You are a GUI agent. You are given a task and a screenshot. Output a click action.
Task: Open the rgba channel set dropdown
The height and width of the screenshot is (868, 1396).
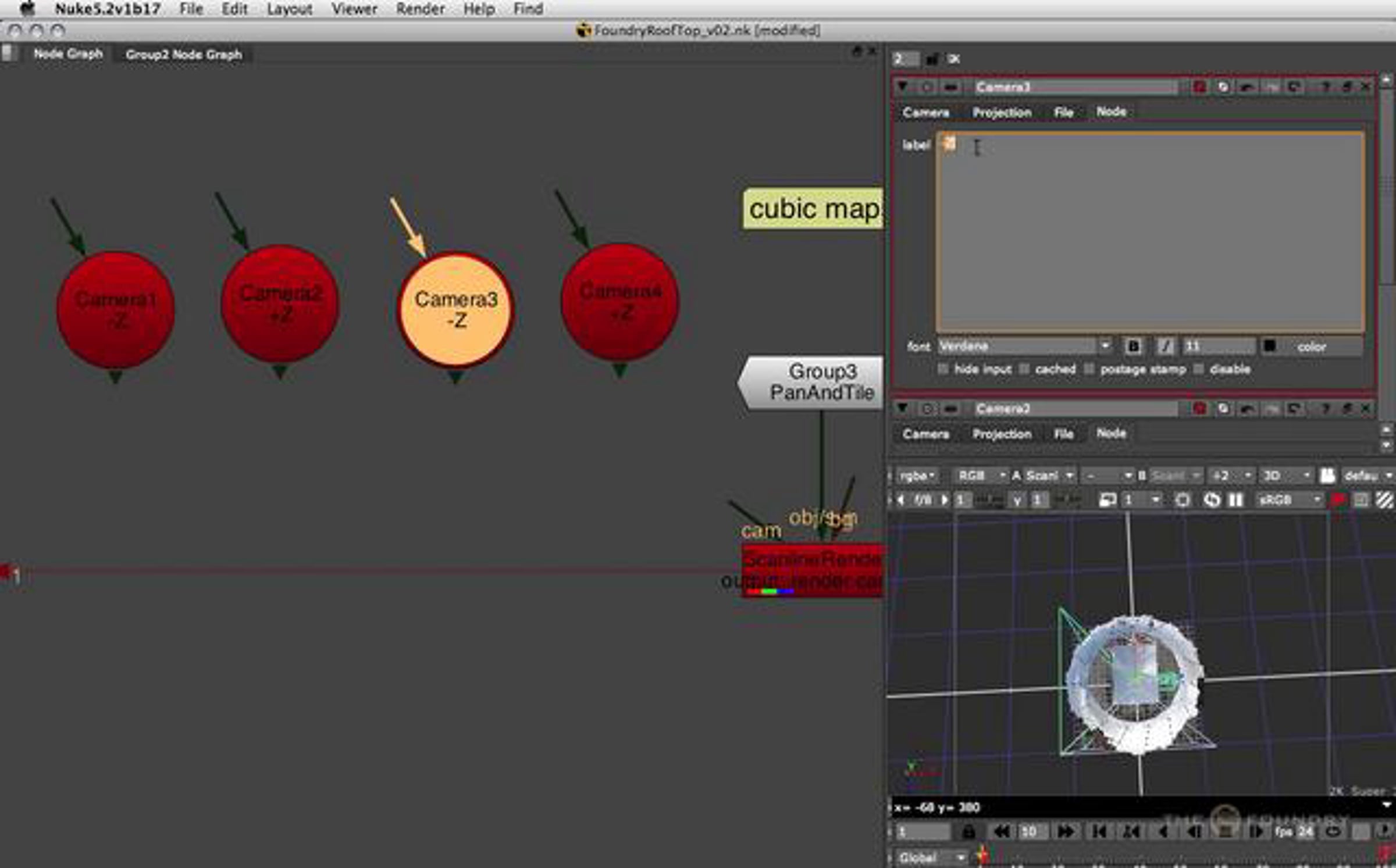(x=917, y=476)
